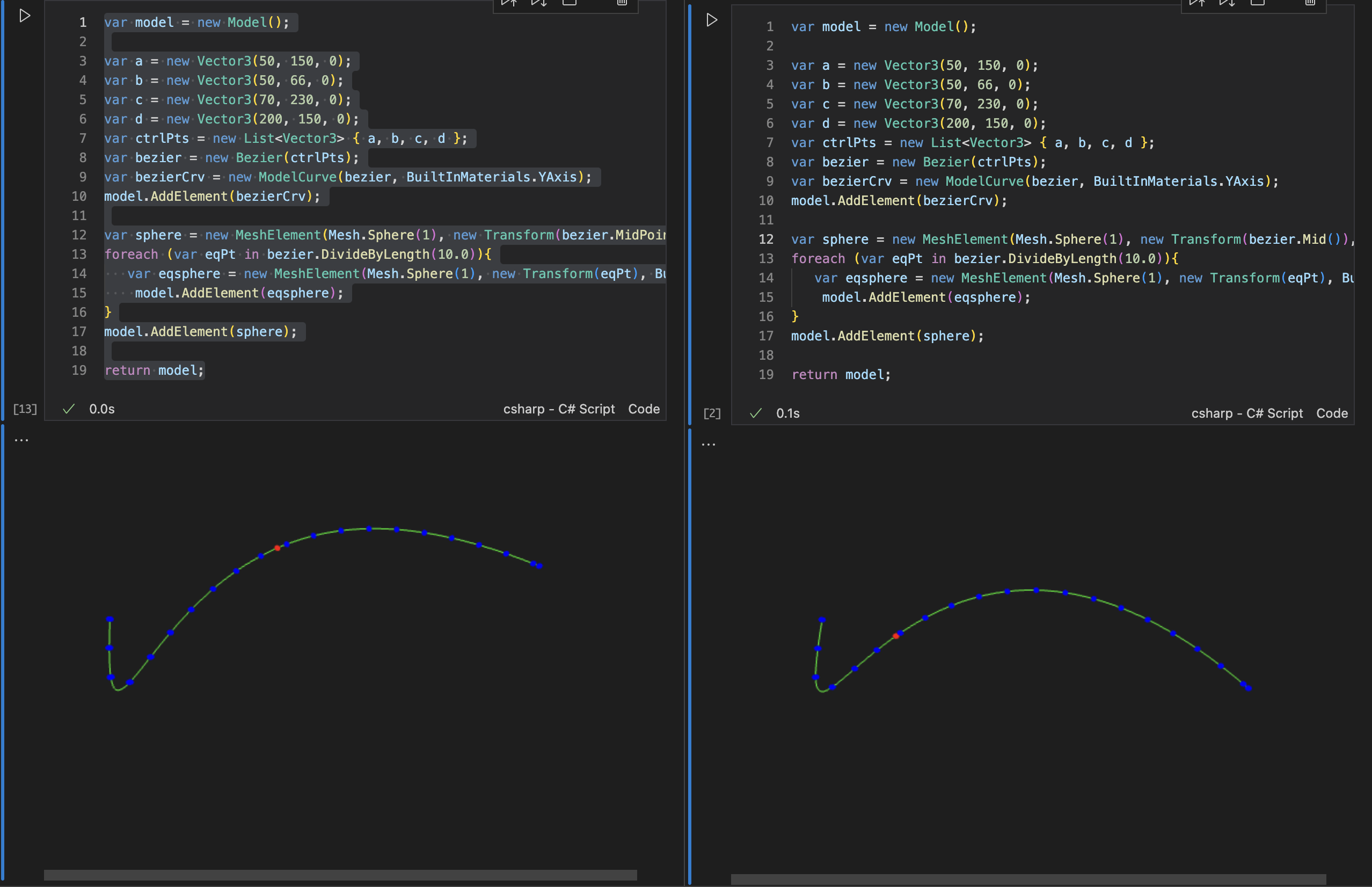Click the bottom scrollbar under the left output

pyautogui.click(x=340, y=874)
